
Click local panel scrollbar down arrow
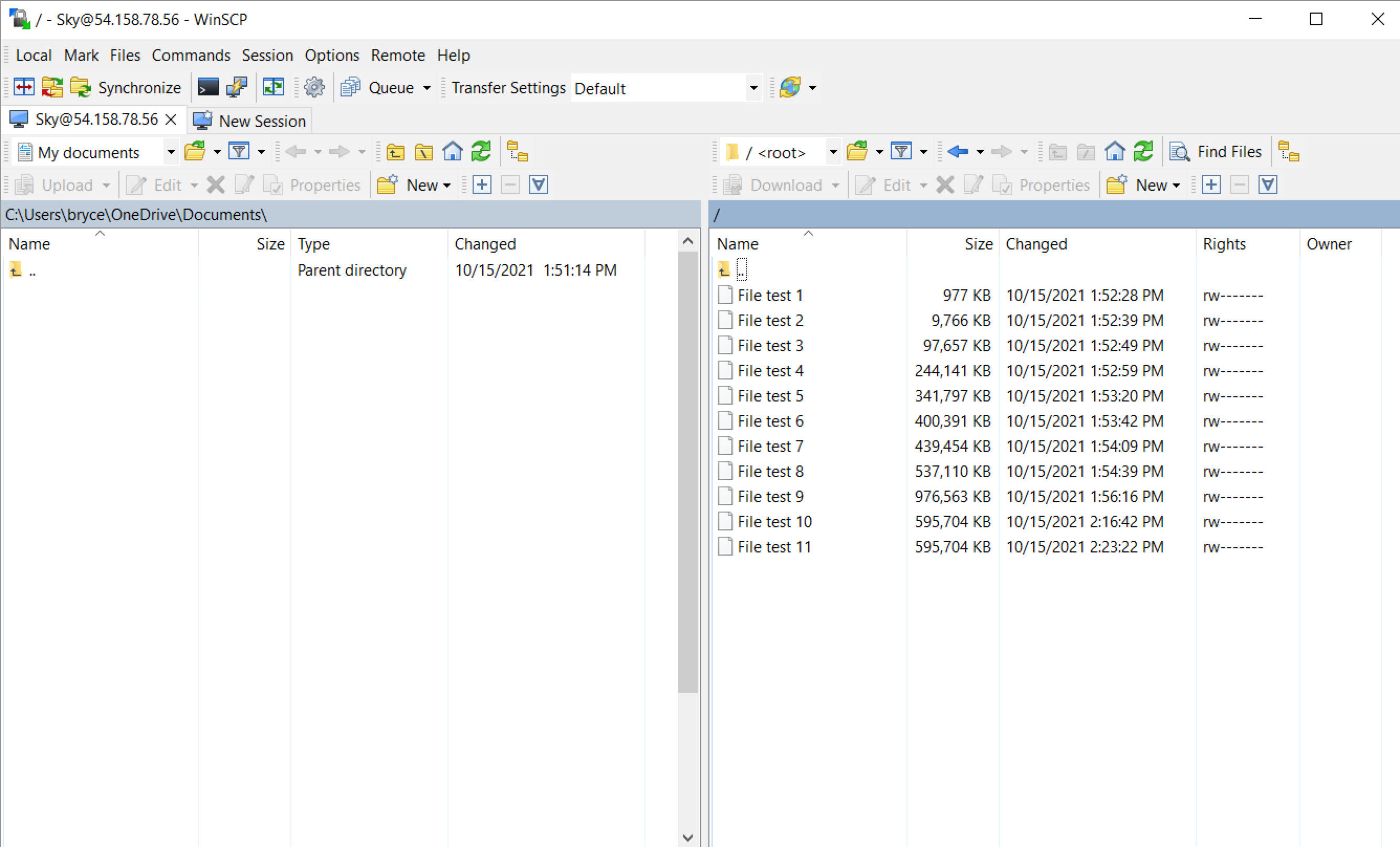[x=688, y=838]
